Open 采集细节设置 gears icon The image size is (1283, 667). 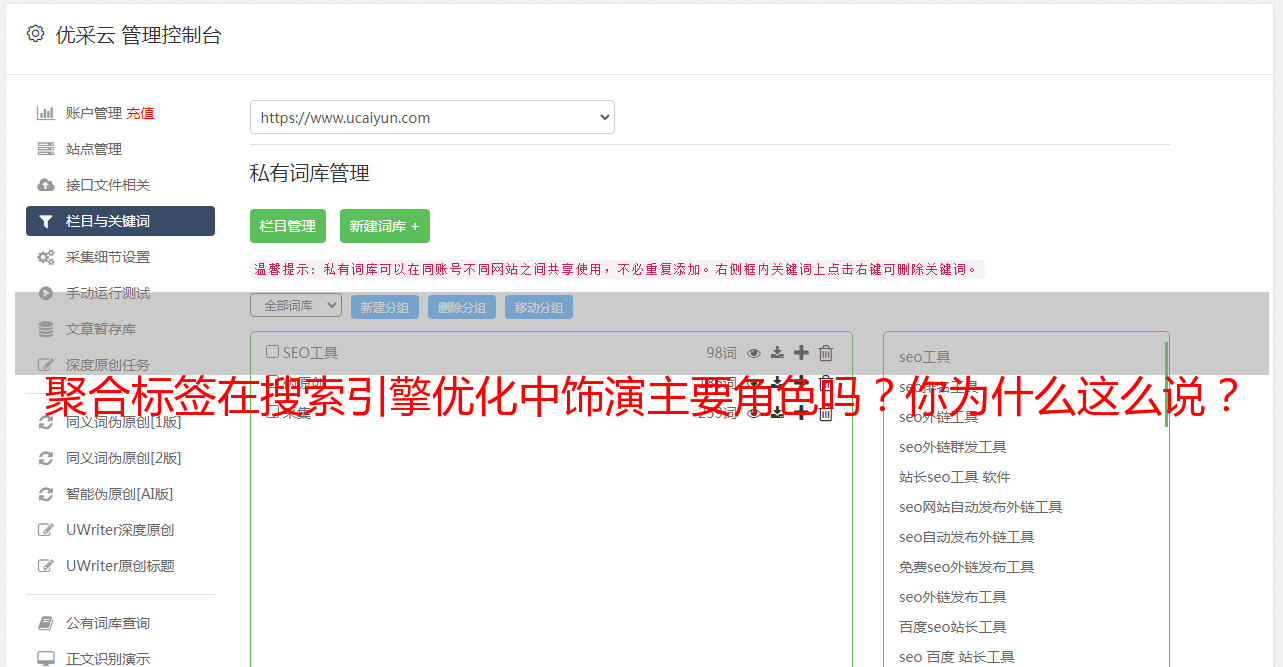tap(46, 257)
